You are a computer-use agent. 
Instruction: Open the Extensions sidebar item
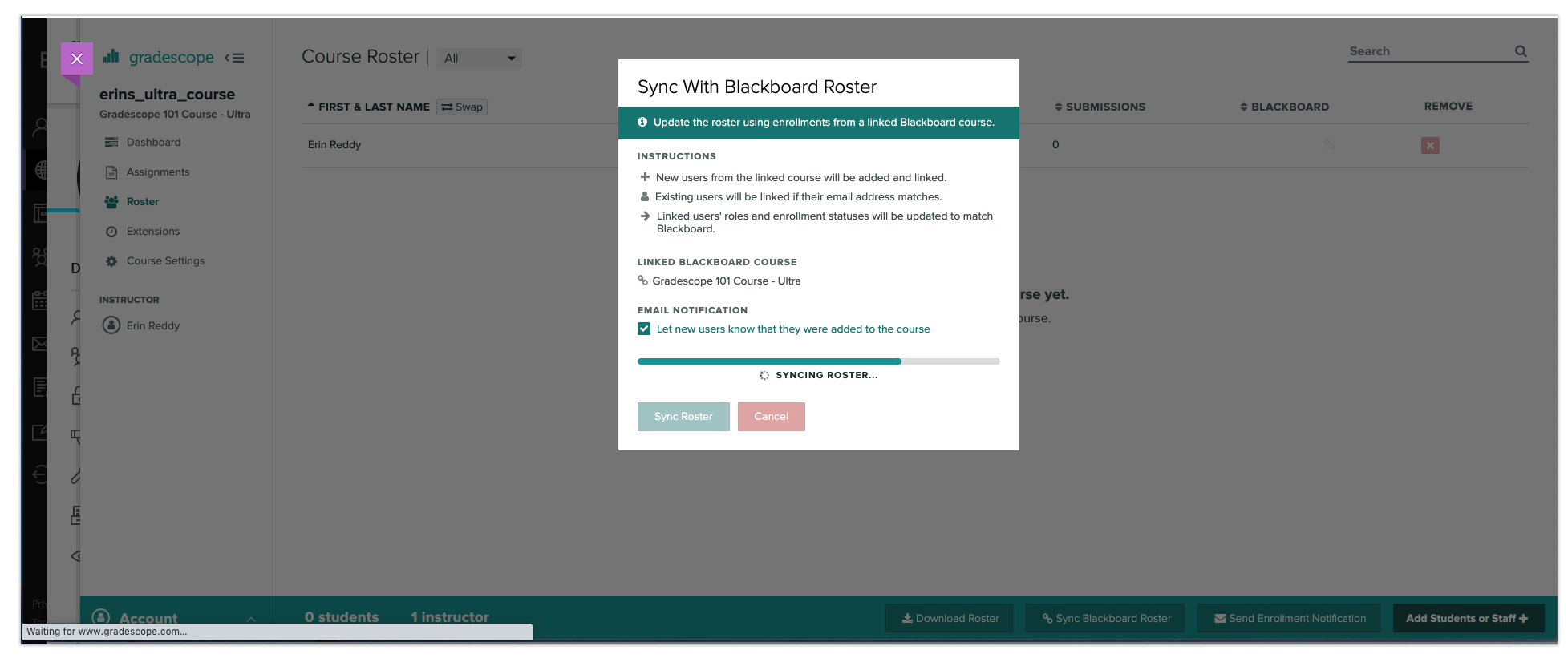pos(153,231)
